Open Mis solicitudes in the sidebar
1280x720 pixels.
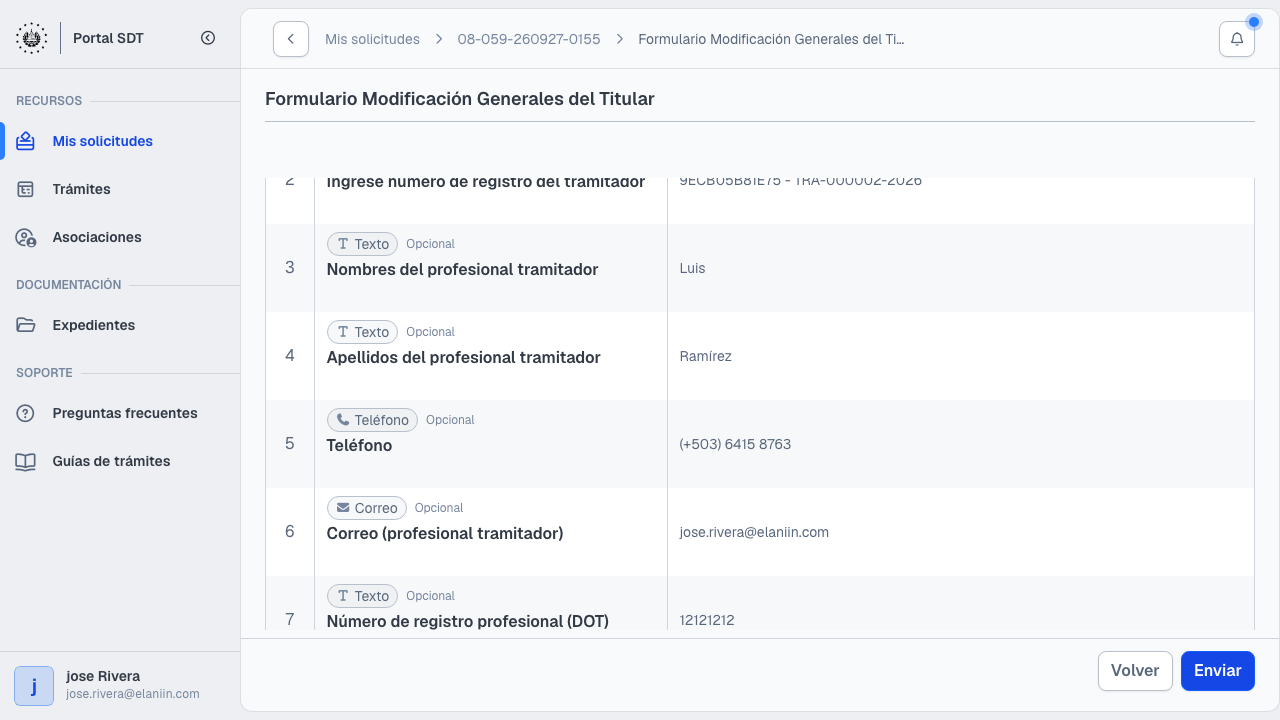(120, 141)
